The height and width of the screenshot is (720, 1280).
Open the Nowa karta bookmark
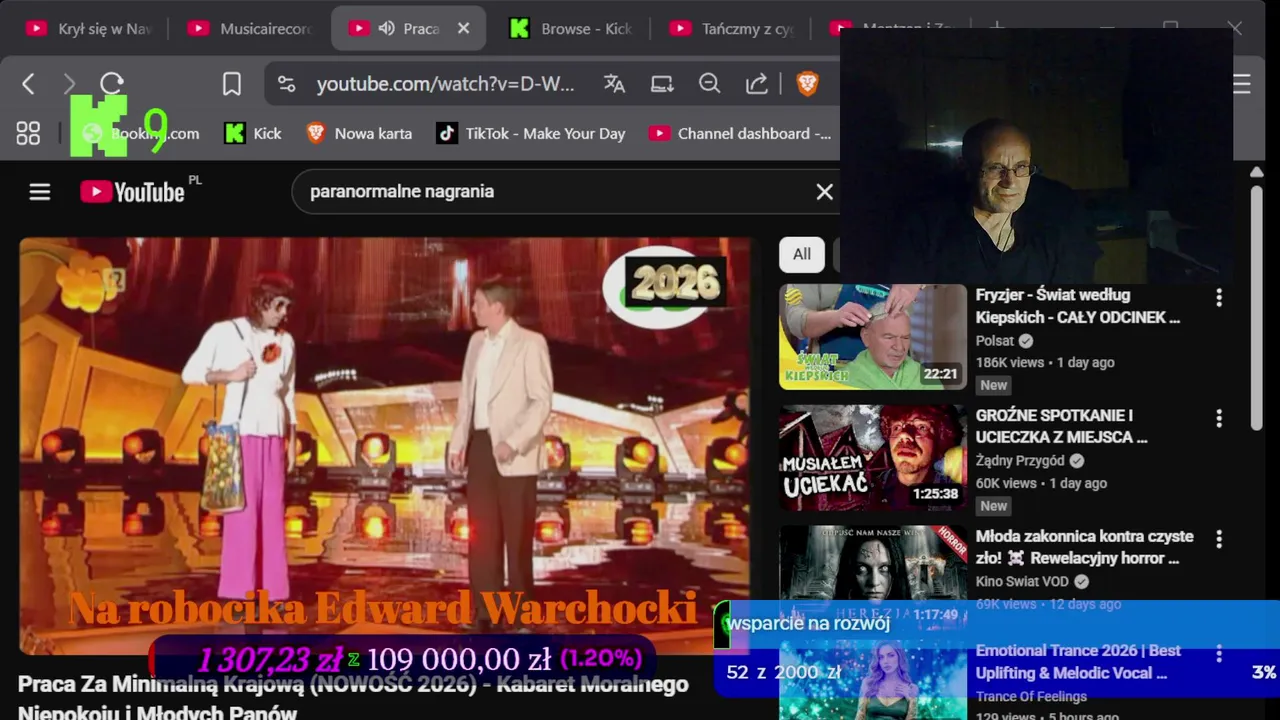[359, 133]
